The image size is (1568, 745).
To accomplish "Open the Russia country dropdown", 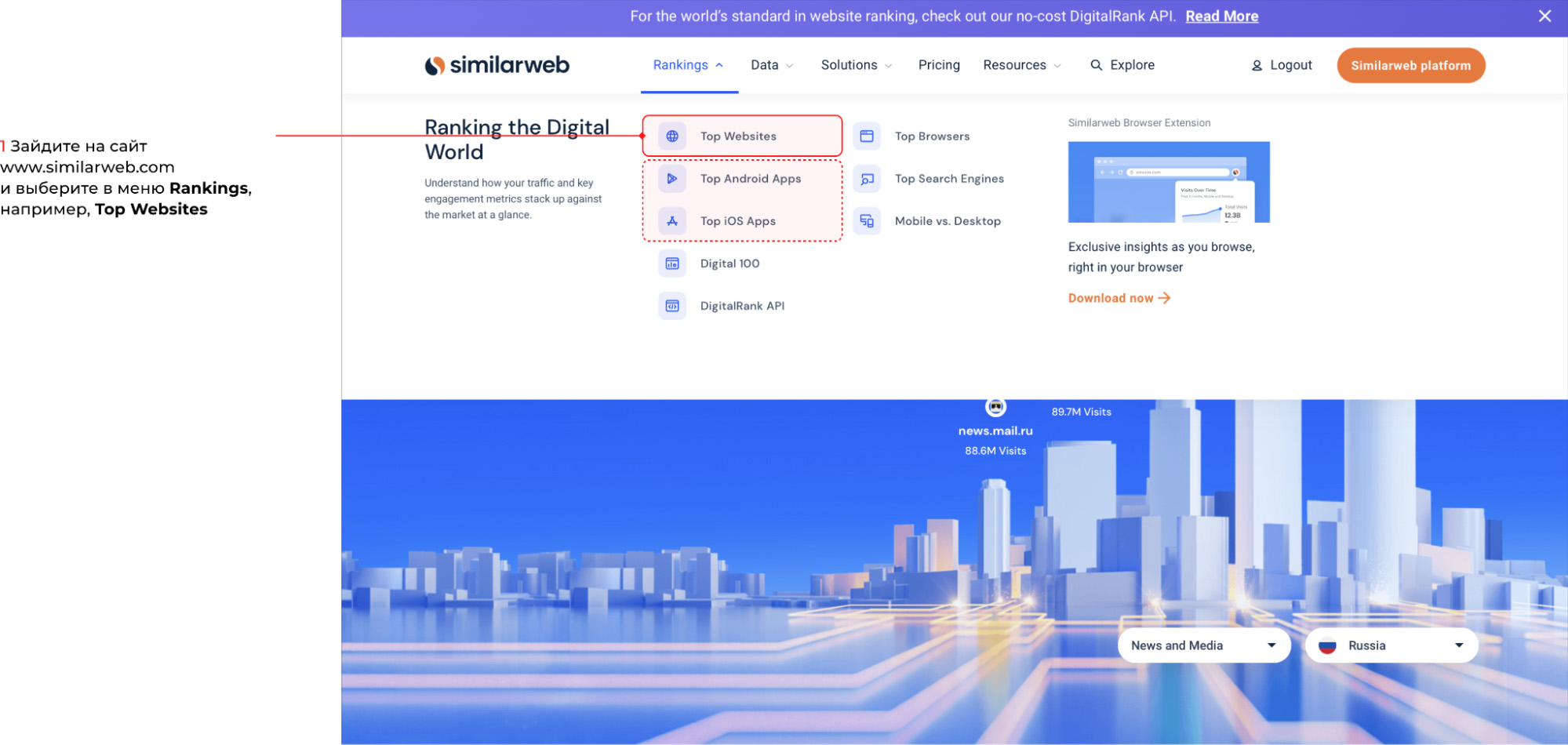I will pyautogui.click(x=1392, y=645).
